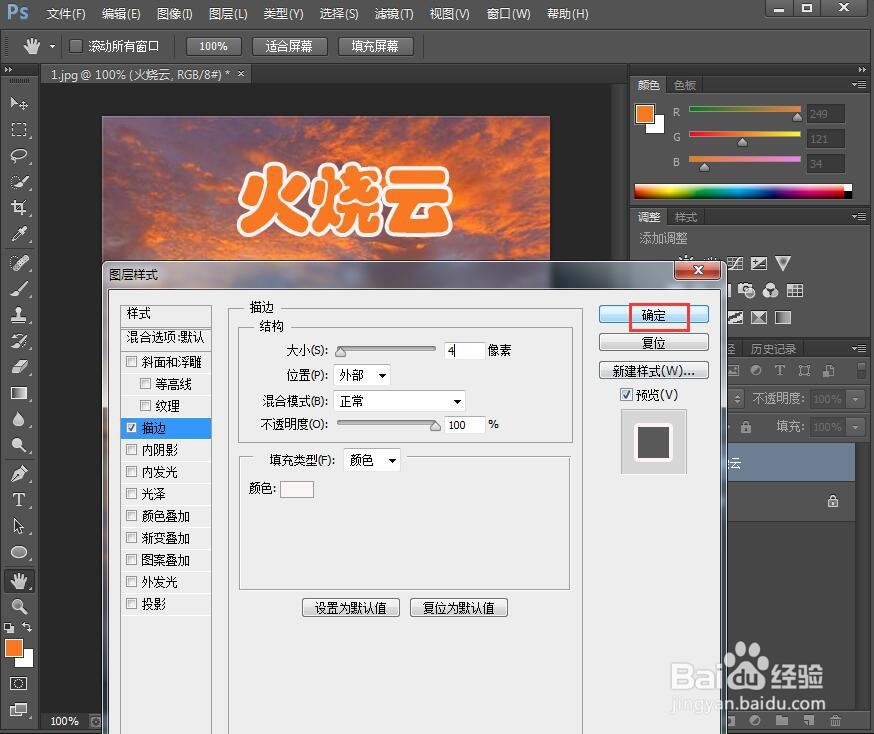Select the Clone Stamp tool
The height and width of the screenshot is (734, 874).
coord(19,314)
